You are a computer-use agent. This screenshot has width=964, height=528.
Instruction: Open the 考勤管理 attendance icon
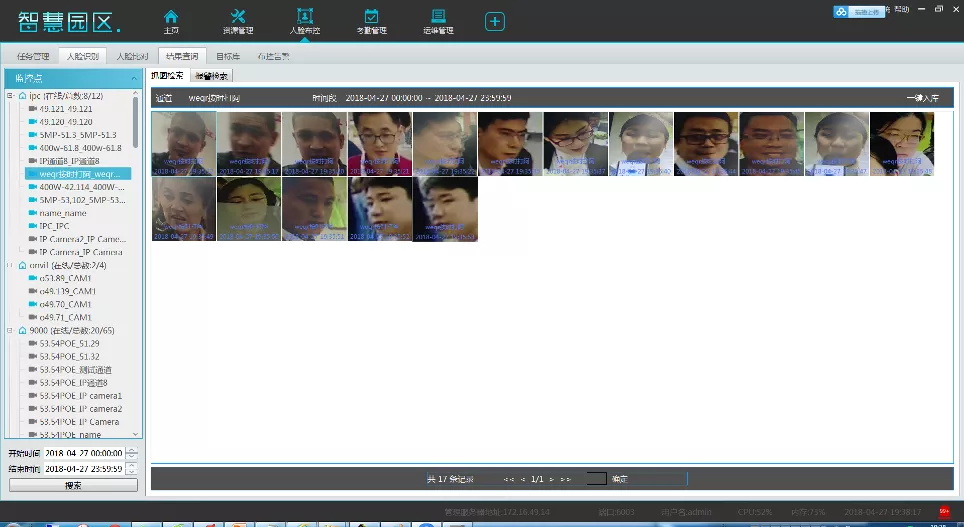pos(371,20)
